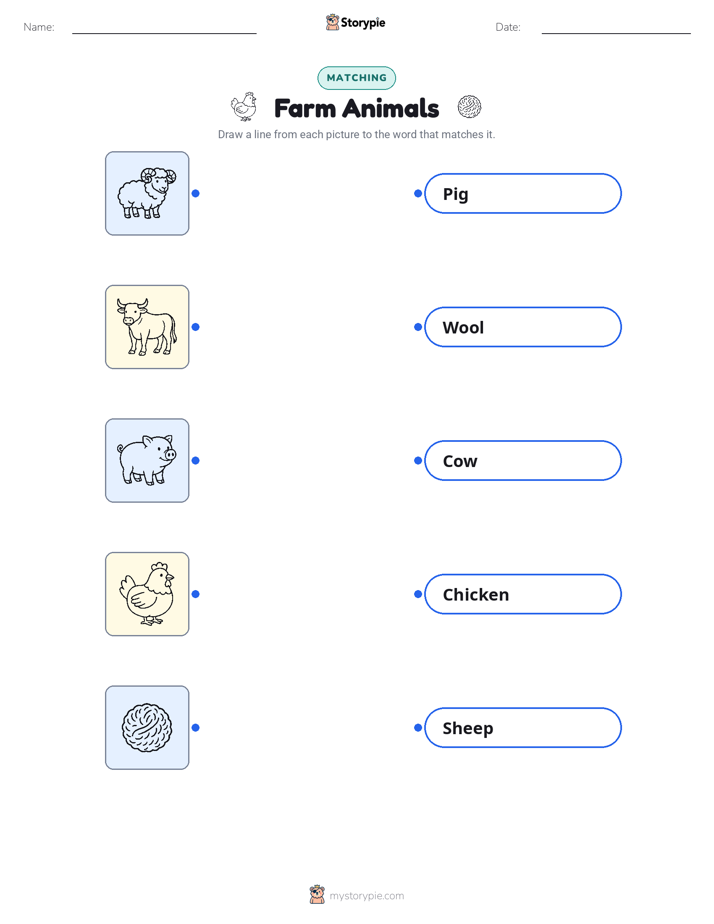The width and height of the screenshot is (714, 924).
Task: Click the footer Storypie mascot icon
Action: click(317, 895)
